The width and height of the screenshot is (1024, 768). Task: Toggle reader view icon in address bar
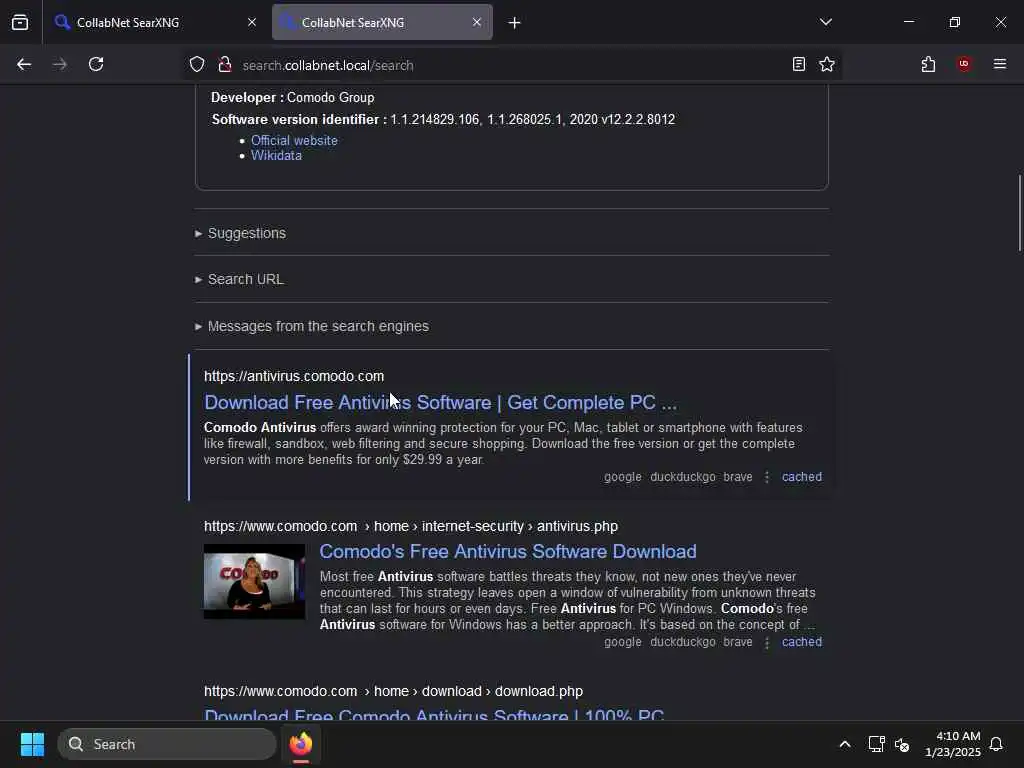(798, 64)
